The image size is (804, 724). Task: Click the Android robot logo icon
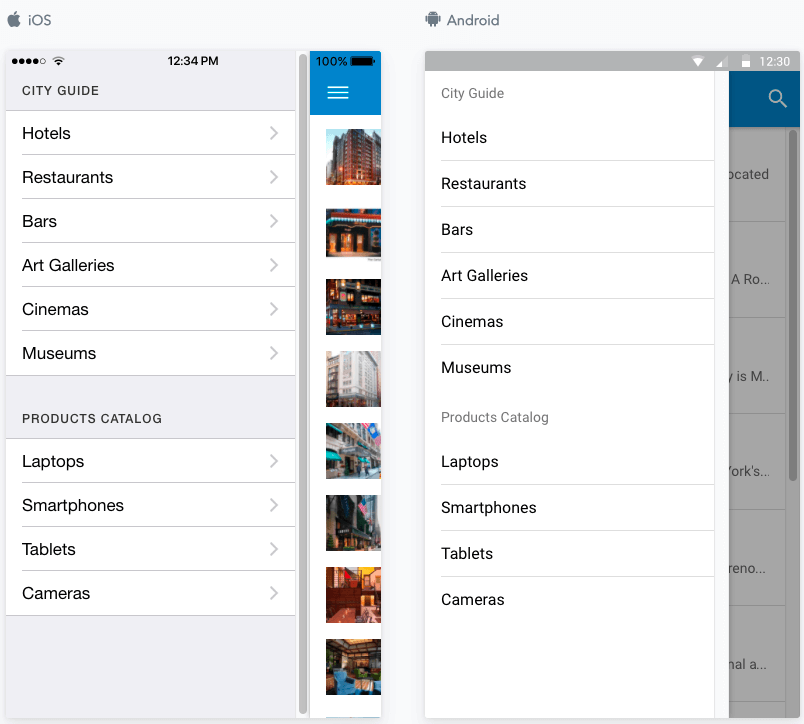pyautogui.click(x=433, y=19)
